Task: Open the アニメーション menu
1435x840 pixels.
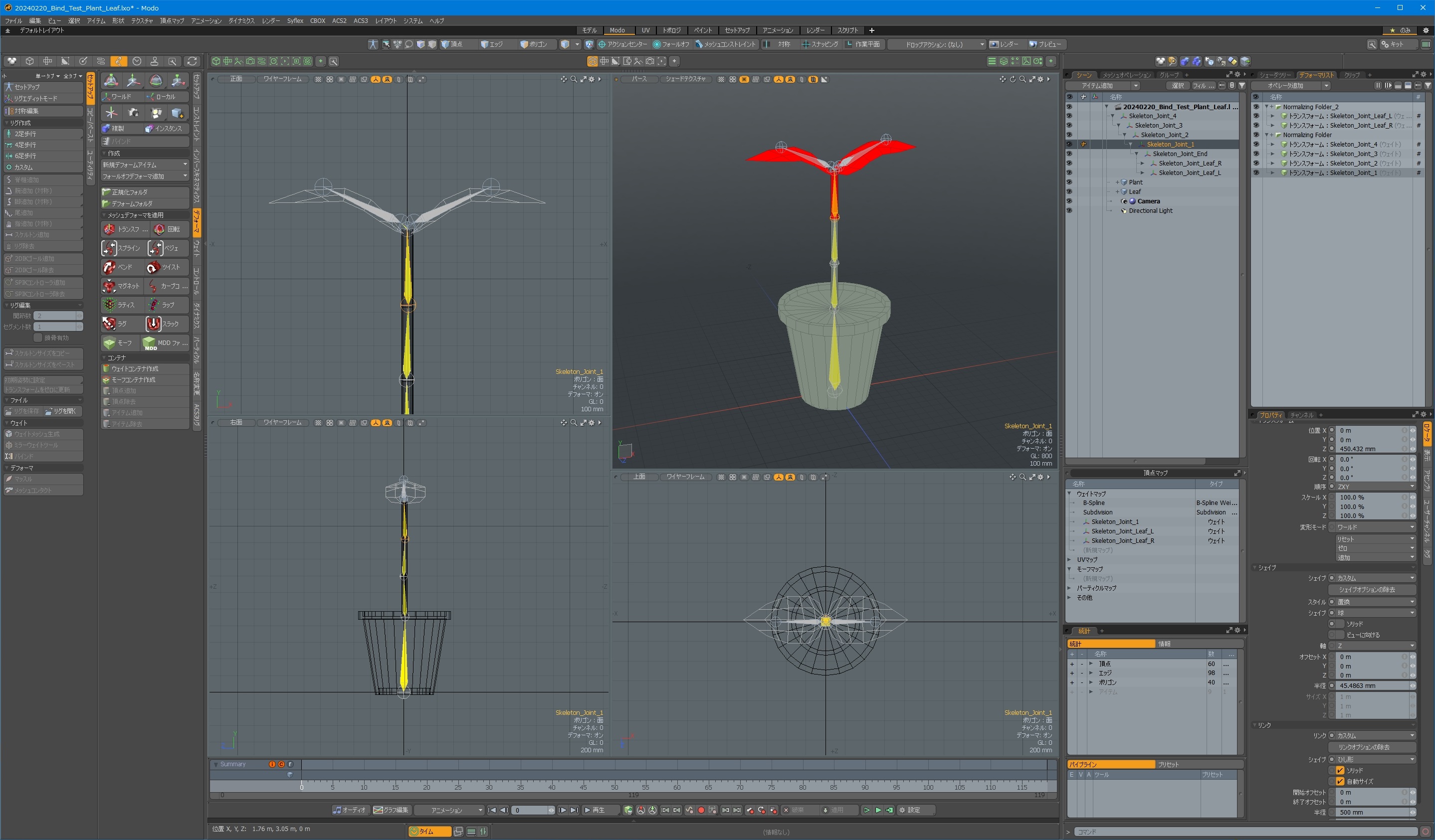Action: [206, 20]
